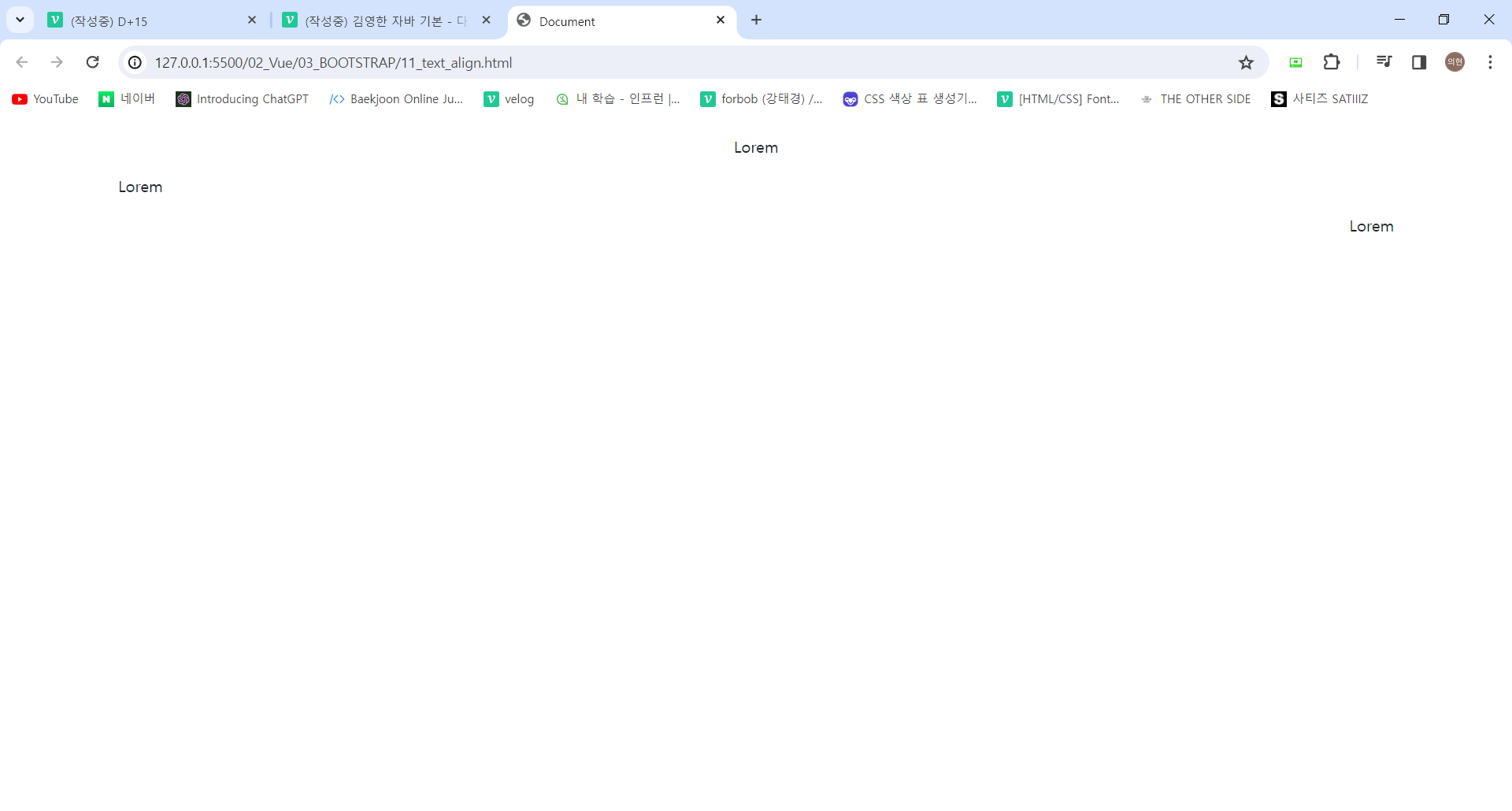Close the Chrome window
The width and height of the screenshot is (1512, 811).
tap(1488, 20)
